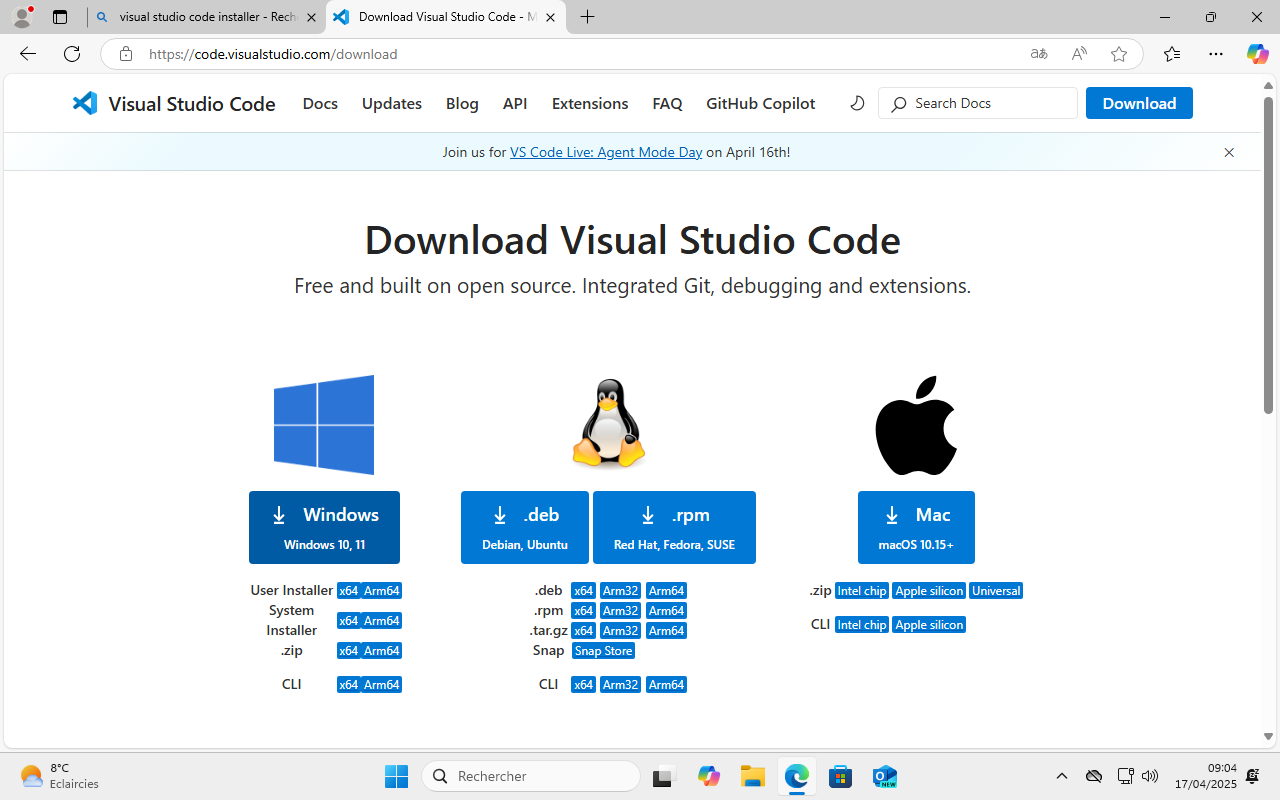Click the Snap Store link
The height and width of the screenshot is (800, 1280).
(604, 651)
